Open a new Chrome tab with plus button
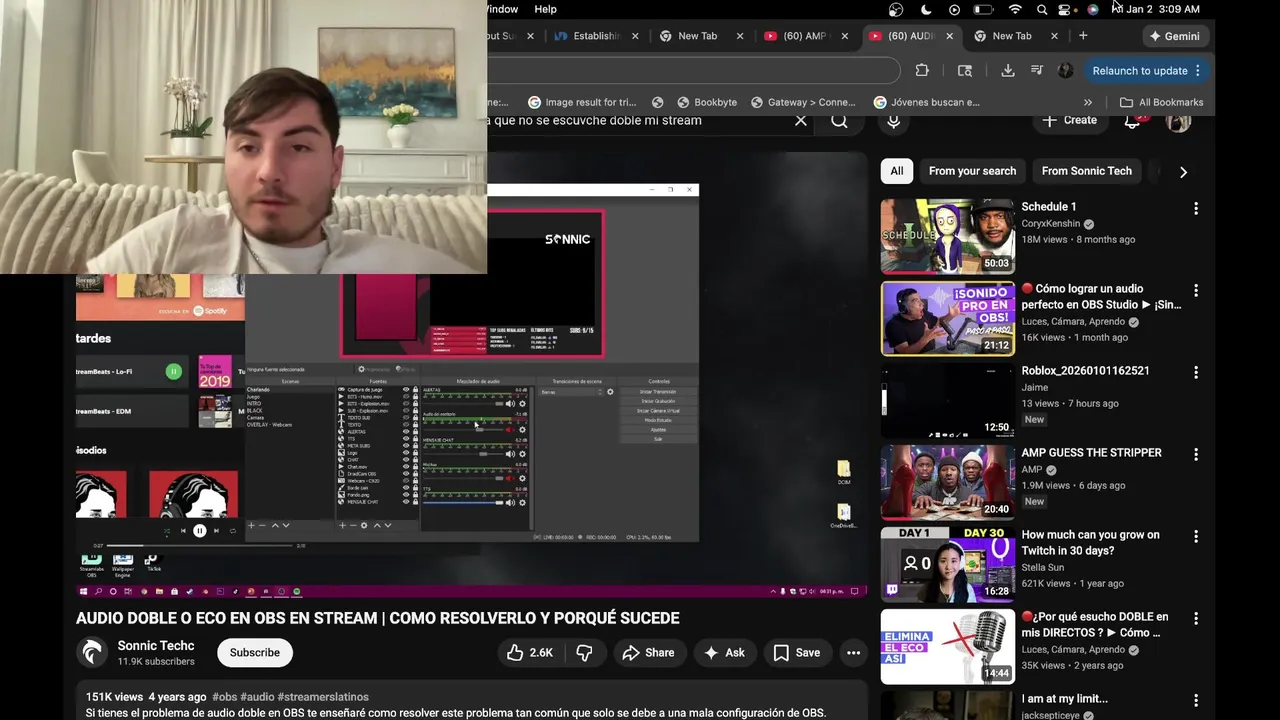This screenshot has width=1280, height=720. coord(1083,36)
